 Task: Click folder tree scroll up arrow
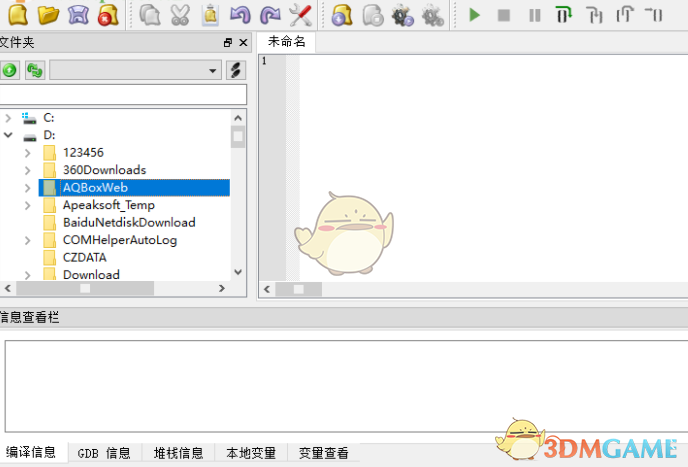[238, 118]
